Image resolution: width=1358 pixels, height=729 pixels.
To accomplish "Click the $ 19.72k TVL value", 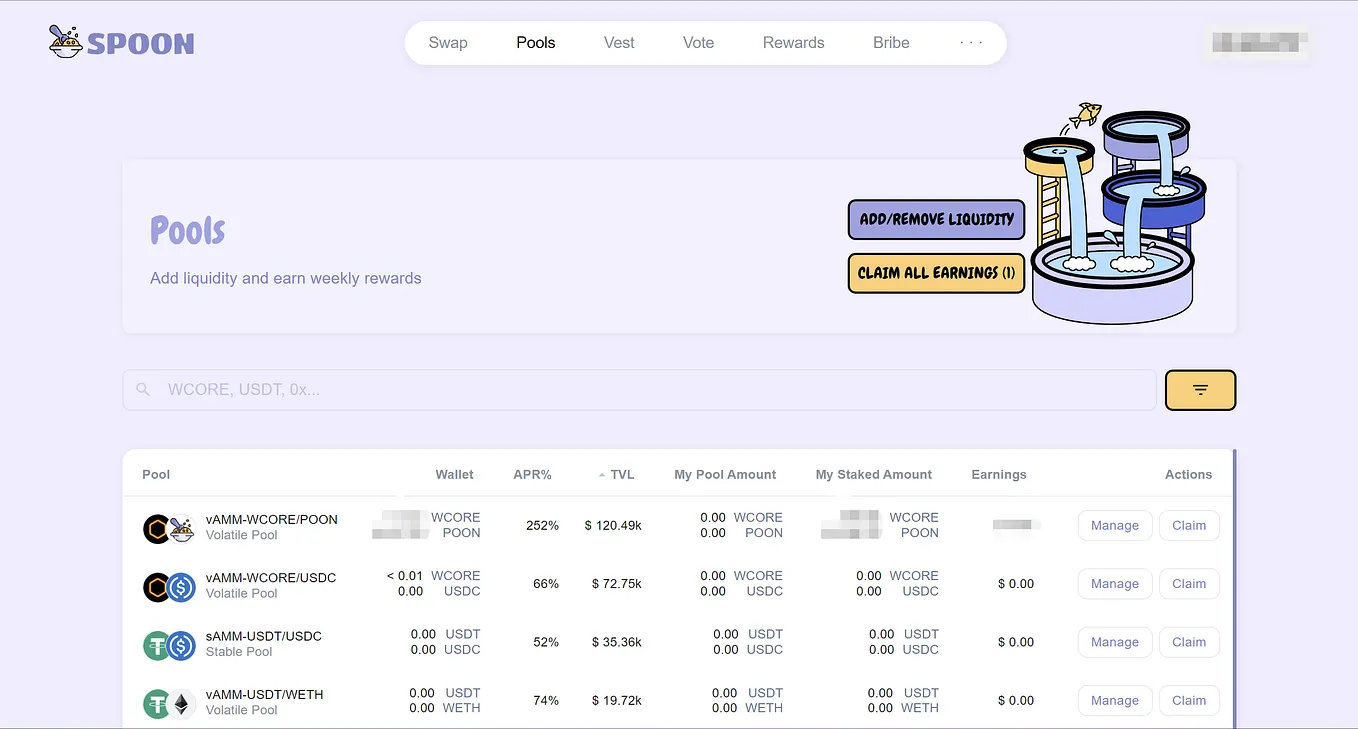I will [x=617, y=700].
